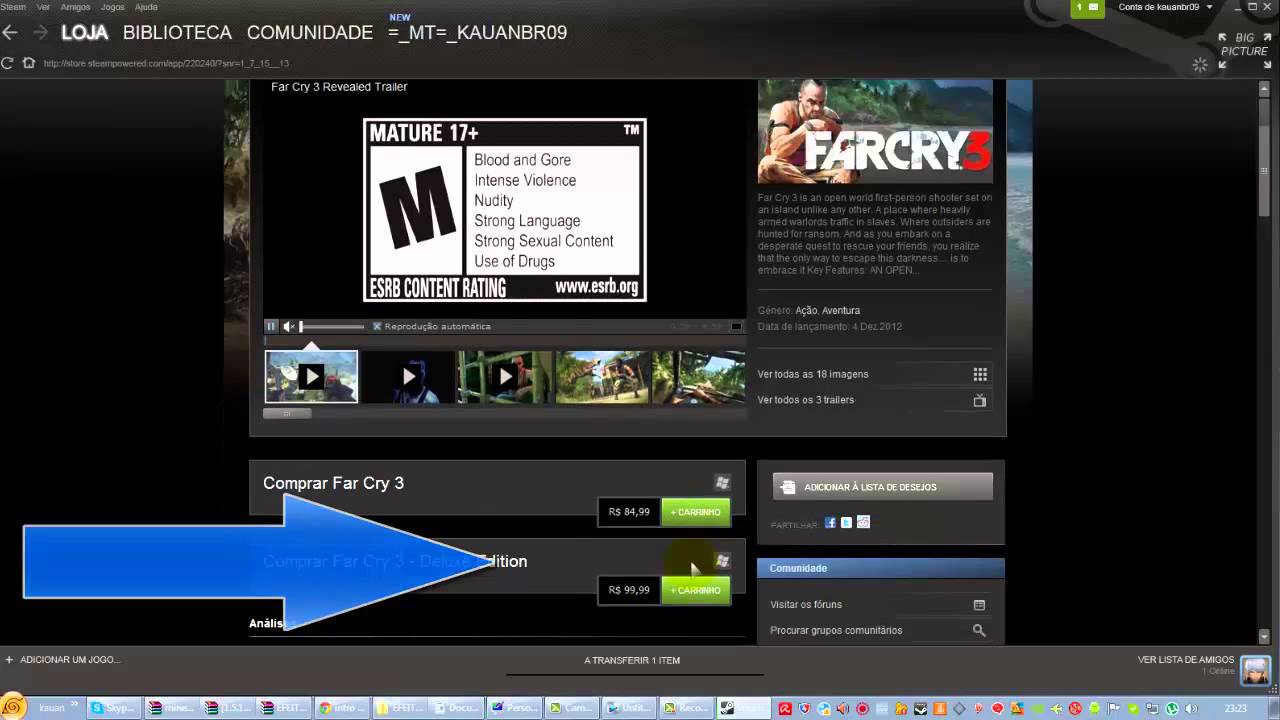Add Far Cry 3 R$ 84,99 to cart
1280x720 pixels.
click(x=696, y=512)
